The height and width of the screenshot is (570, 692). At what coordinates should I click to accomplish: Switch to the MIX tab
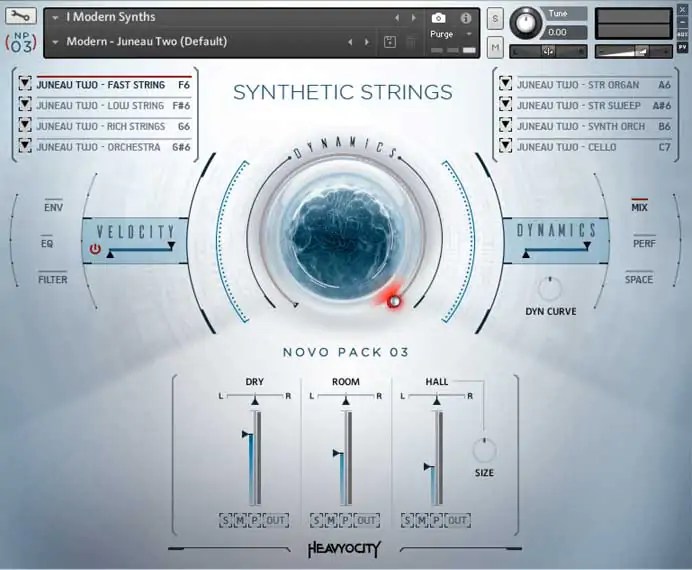(x=639, y=207)
